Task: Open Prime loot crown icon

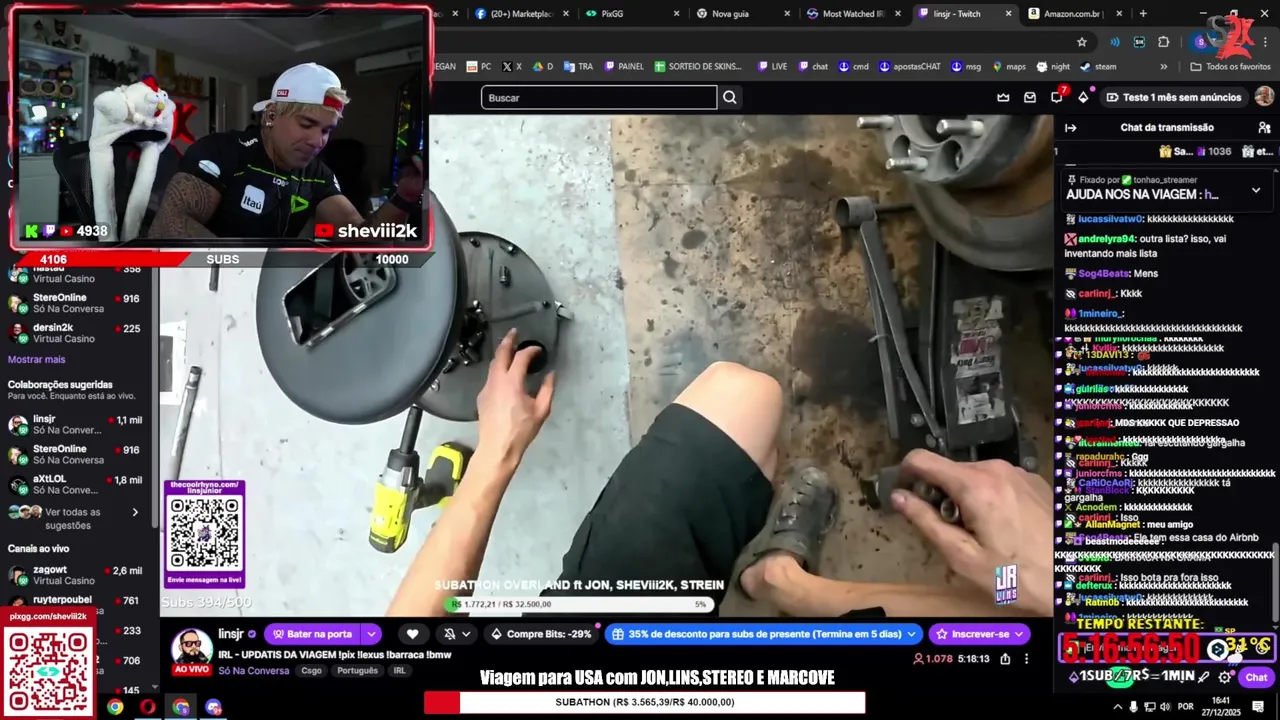Action: (1003, 97)
